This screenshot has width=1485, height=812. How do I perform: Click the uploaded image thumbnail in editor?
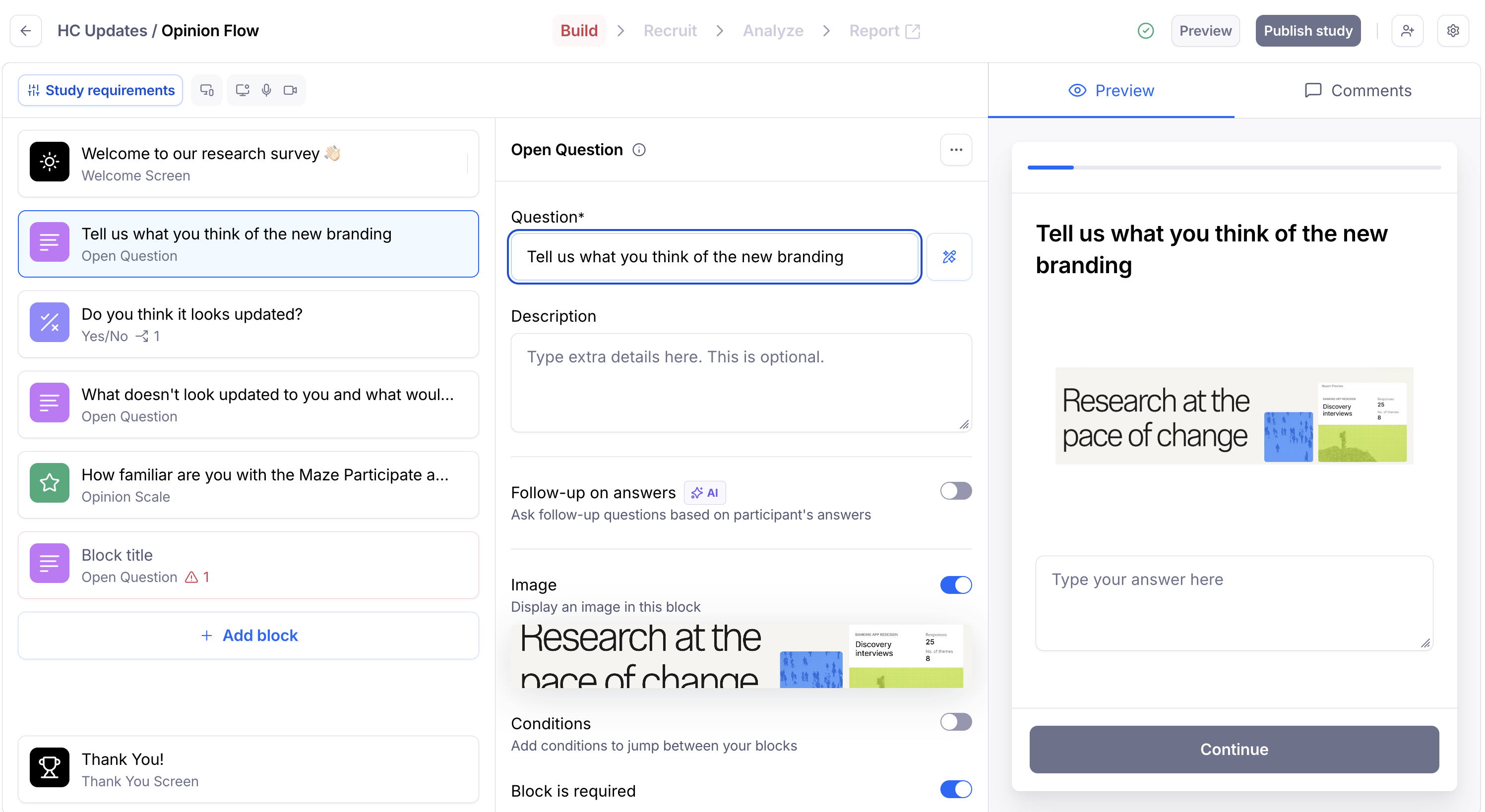(x=741, y=656)
